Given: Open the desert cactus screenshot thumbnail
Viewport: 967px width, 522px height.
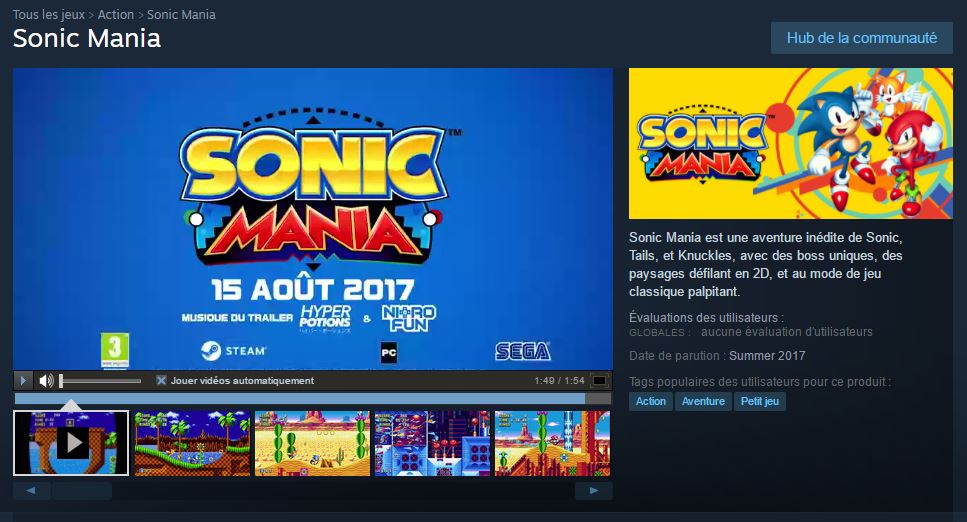Looking at the screenshot, I should pos(312,443).
